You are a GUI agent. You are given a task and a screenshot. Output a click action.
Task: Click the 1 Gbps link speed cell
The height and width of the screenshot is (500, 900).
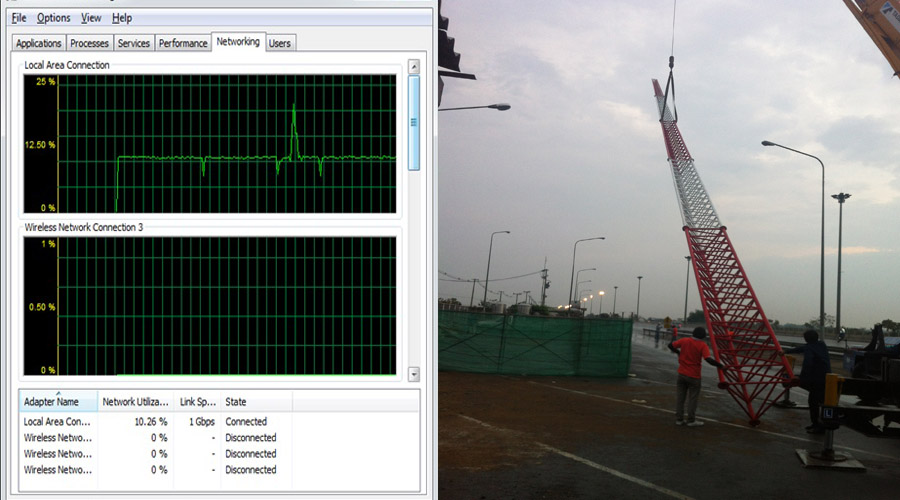[x=202, y=421]
